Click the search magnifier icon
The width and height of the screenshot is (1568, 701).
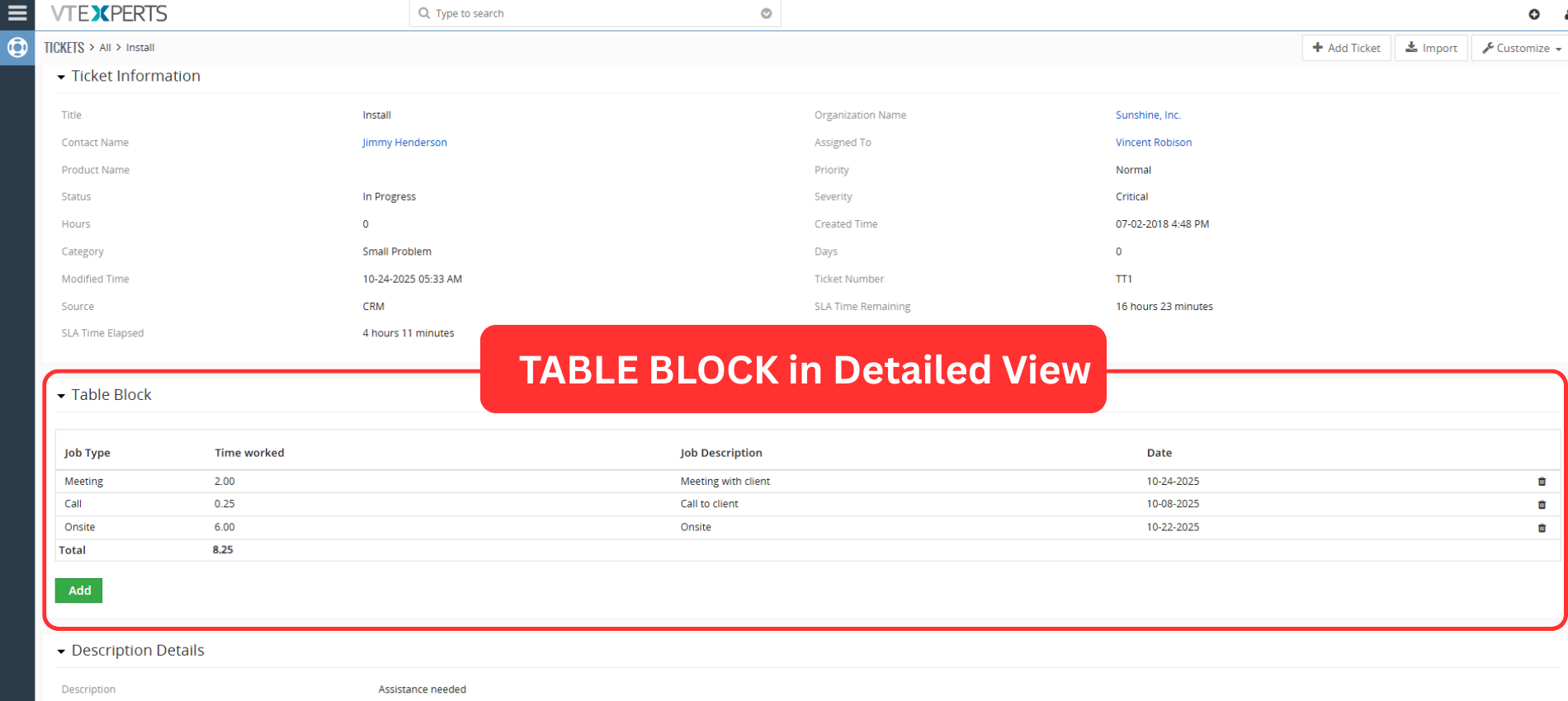point(424,13)
